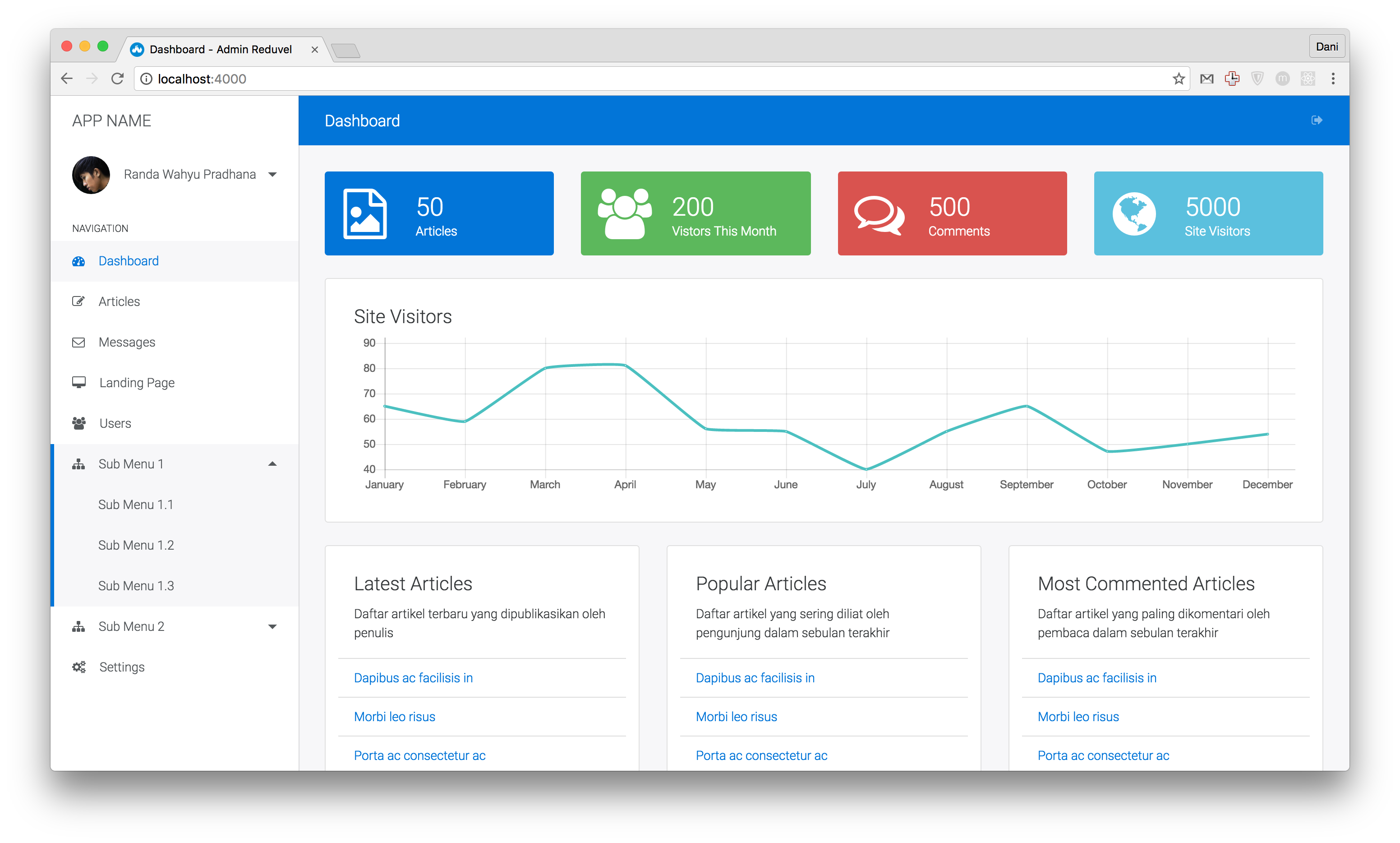Click the Settings gears icon in sidebar

pyautogui.click(x=79, y=667)
